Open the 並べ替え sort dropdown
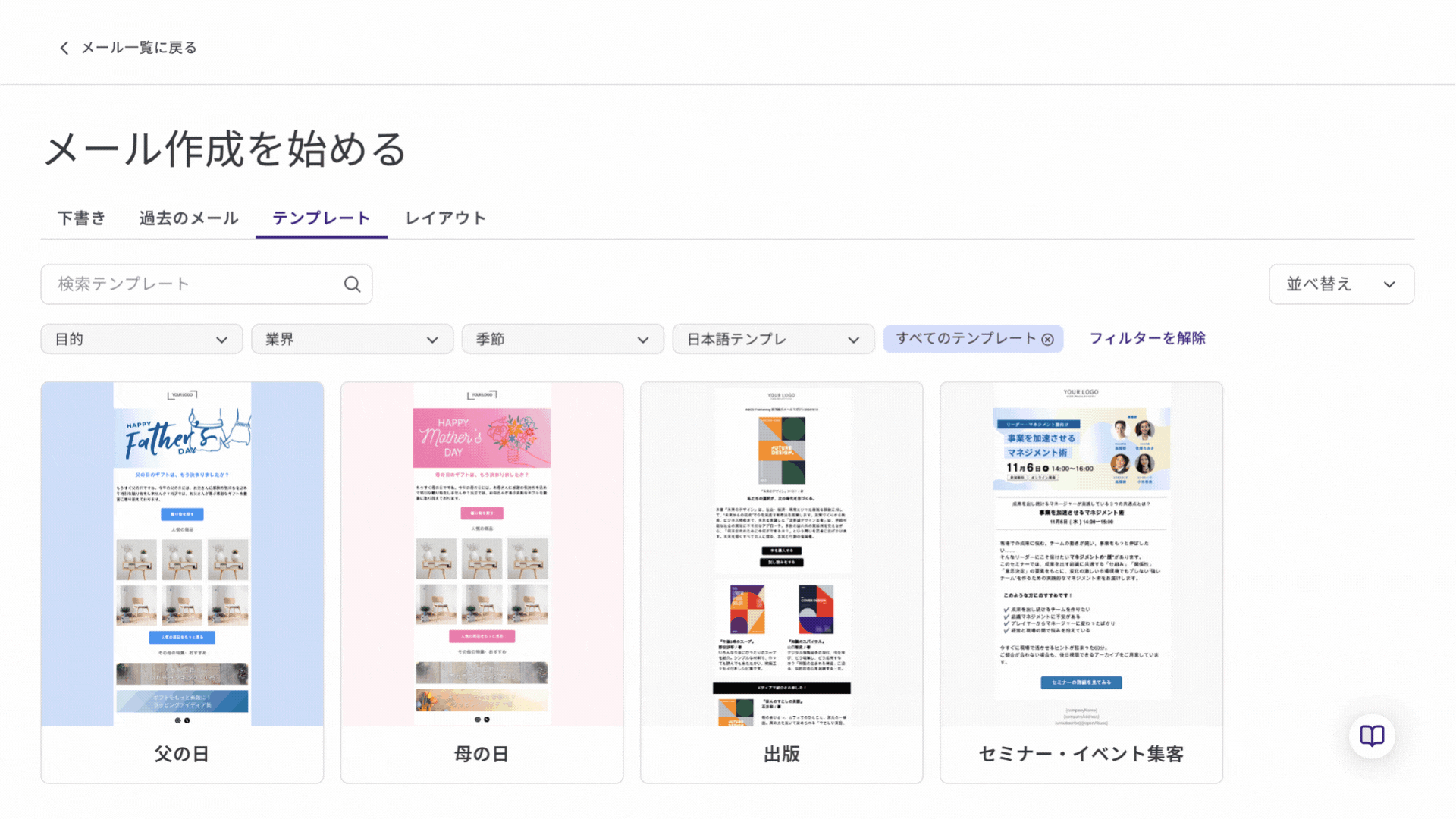This screenshot has width=1456, height=819. tap(1341, 284)
